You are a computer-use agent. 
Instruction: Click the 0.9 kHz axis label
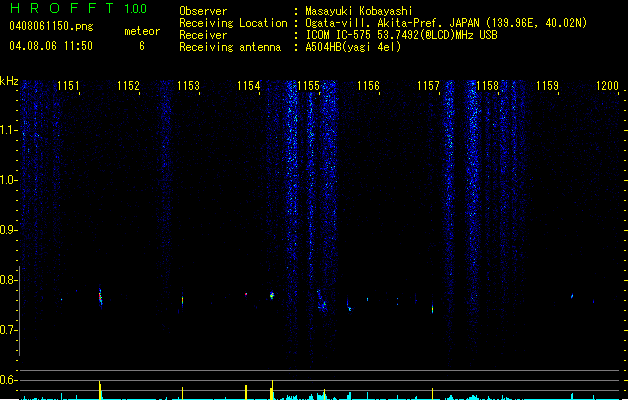[8, 230]
